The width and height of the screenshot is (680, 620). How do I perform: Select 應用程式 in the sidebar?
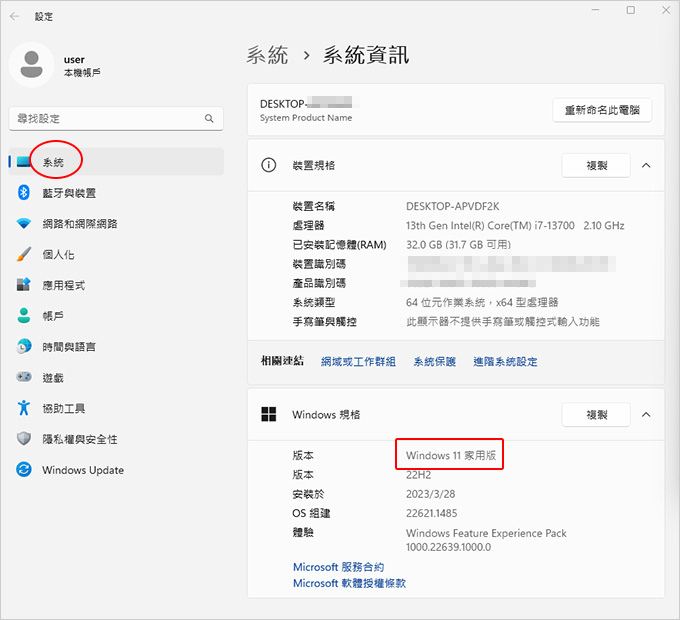point(116,285)
